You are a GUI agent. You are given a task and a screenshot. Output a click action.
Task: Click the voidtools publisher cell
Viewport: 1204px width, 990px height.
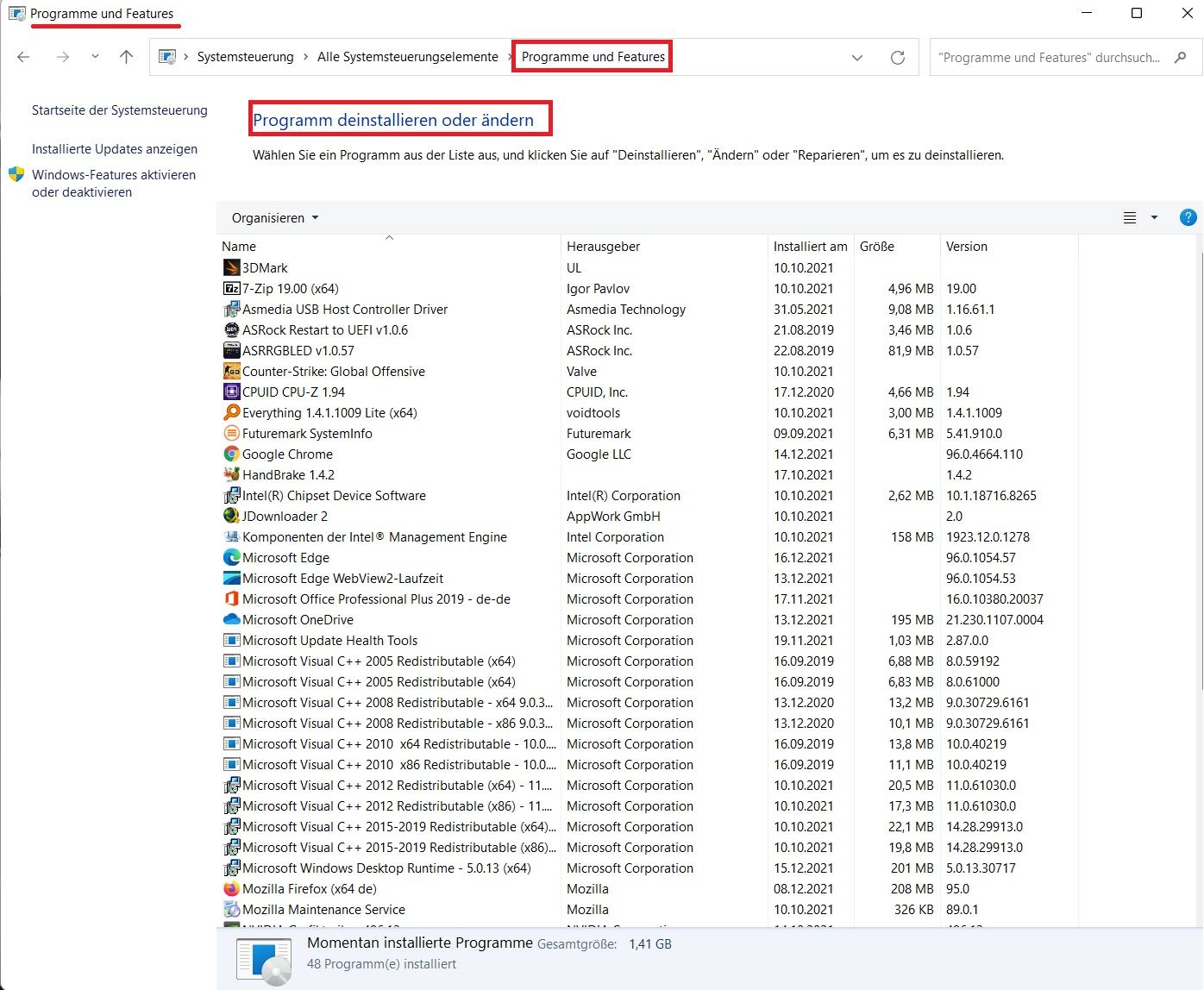coord(593,413)
